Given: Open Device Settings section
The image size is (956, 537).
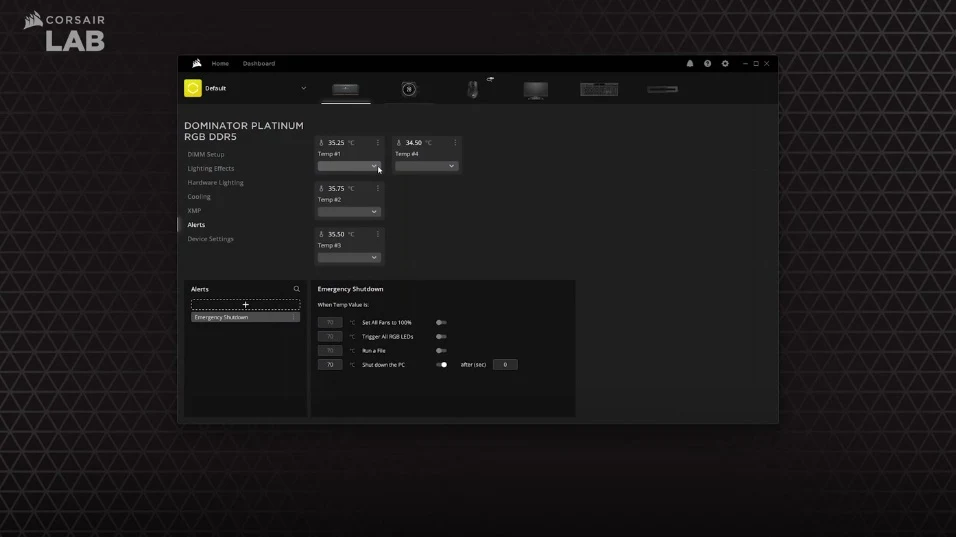Looking at the screenshot, I should coord(210,239).
